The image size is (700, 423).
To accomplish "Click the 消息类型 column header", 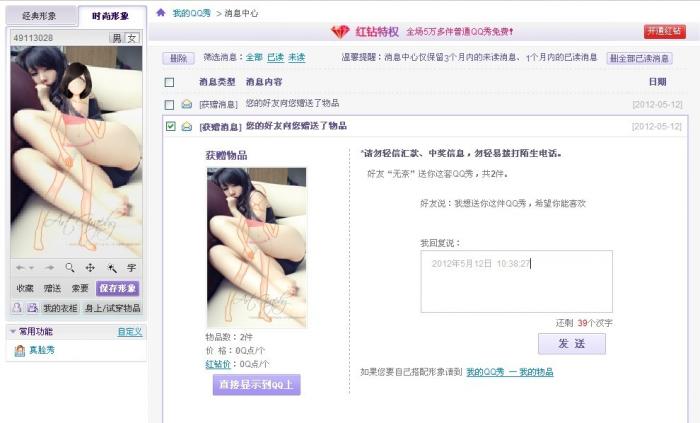I will (217, 82).
